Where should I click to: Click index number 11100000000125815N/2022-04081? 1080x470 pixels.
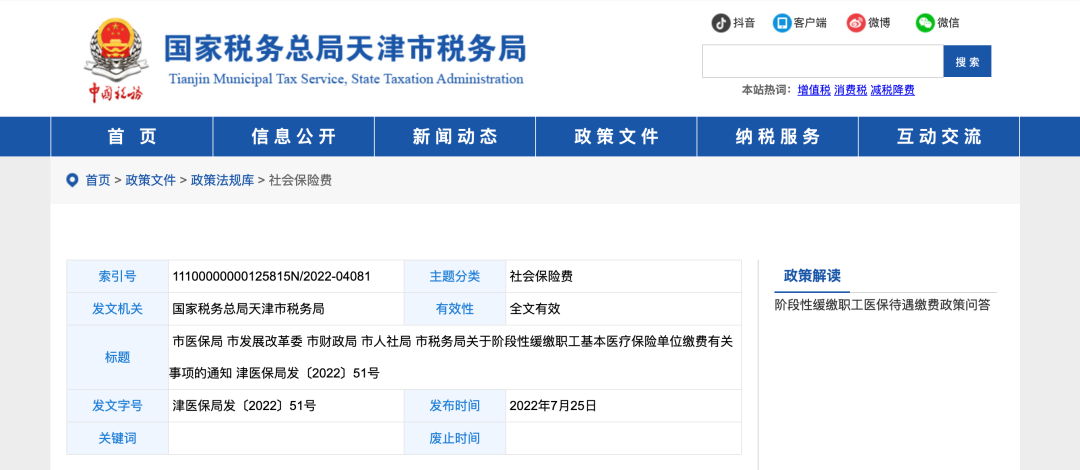click(271, 276)
